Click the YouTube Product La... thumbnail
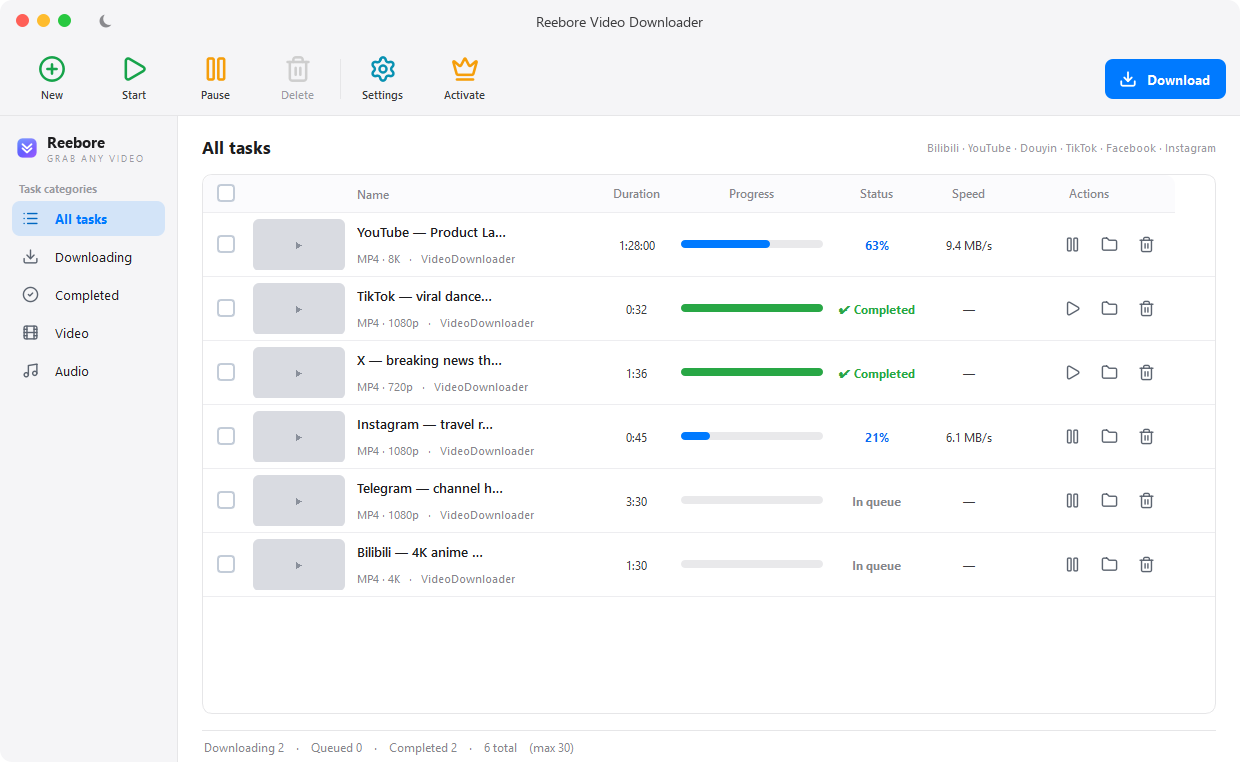The height and width of the screenshot is (762, 1240). 299,245
